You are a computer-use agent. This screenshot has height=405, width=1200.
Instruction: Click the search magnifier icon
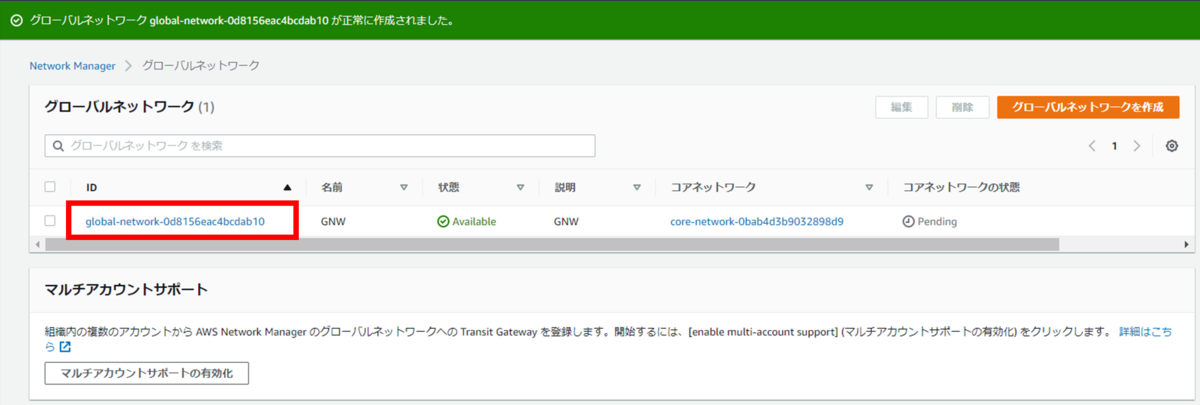point(58,146)
